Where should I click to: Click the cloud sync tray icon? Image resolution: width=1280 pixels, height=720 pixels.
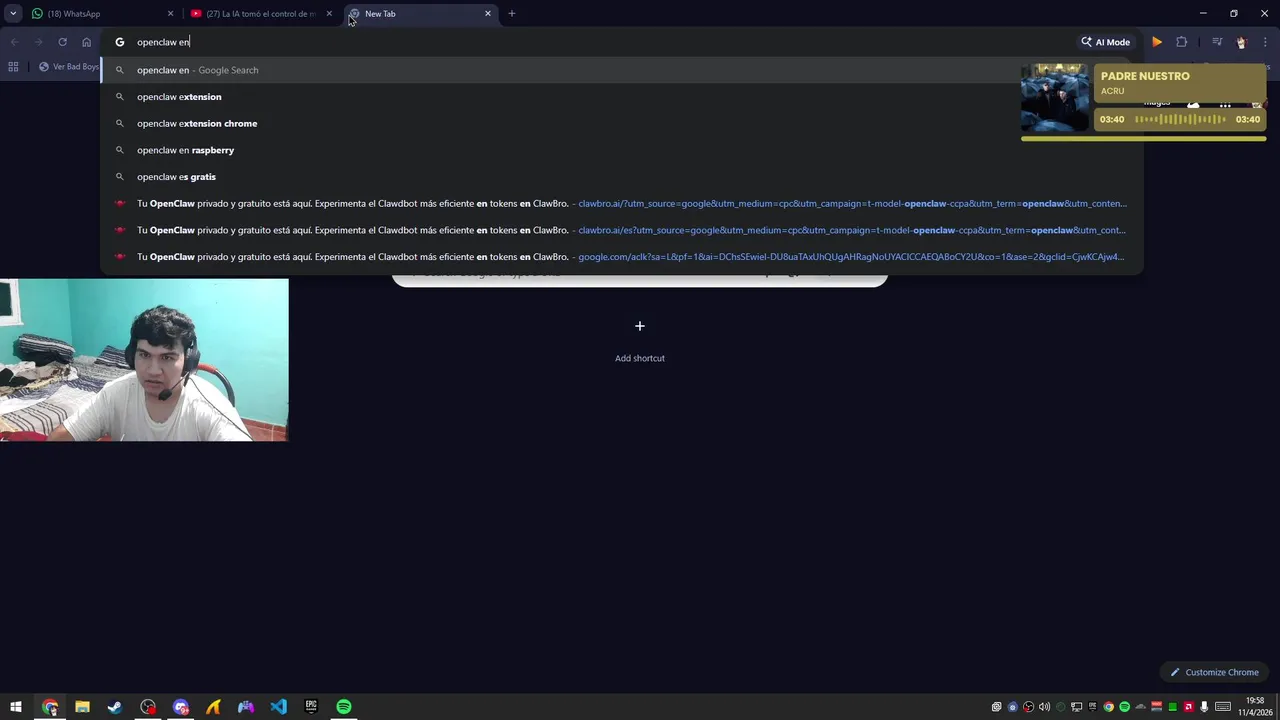click(1140, 707)
